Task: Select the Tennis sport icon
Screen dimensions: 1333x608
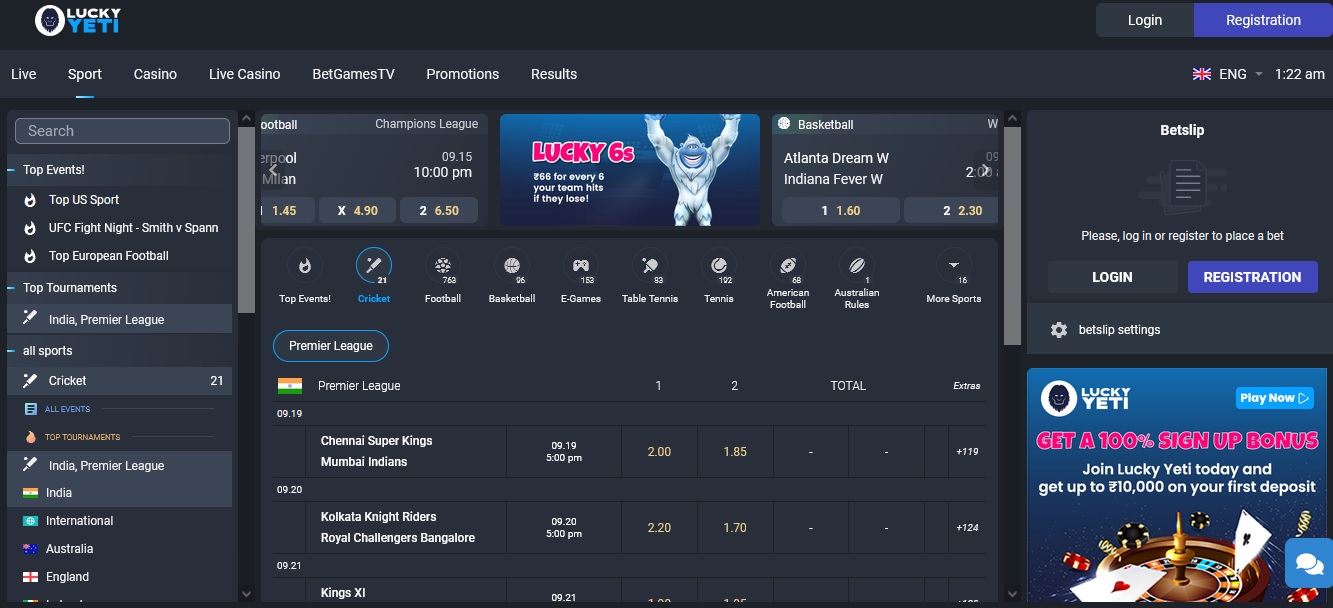Action: tap(719, 266)
